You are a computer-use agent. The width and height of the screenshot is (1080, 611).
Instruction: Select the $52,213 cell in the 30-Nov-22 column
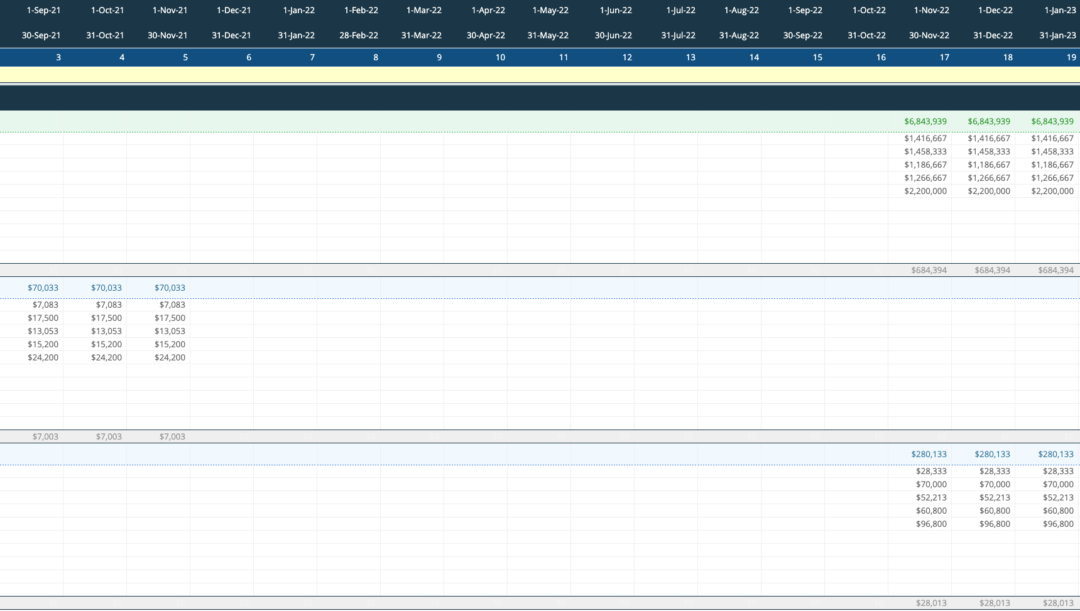pos(931,498)
